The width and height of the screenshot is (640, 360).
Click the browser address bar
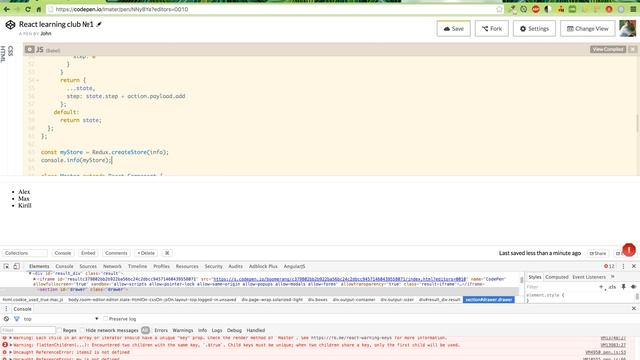click(x=269, y=9)
